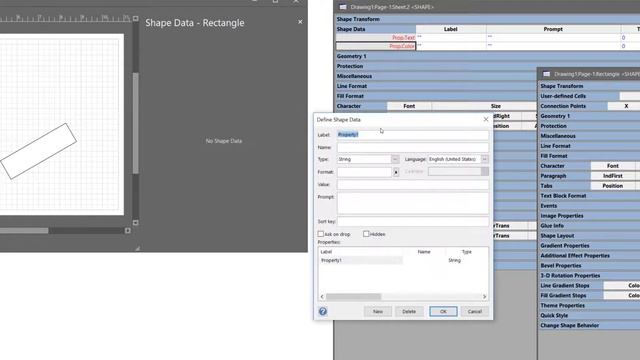This screenshot has width=640, height=360.
Task: Click the Properties list scroll-left arrow
Action: (x=322, y=297)
